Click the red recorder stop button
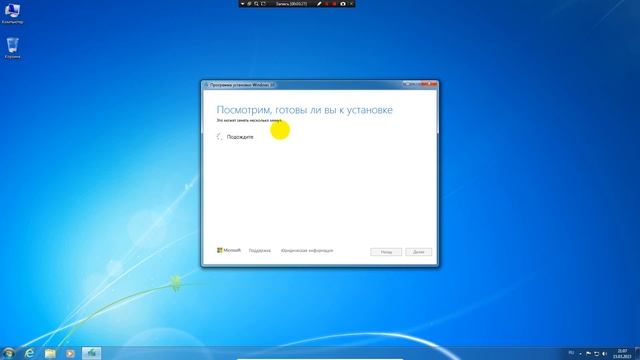 coord(334,4)
